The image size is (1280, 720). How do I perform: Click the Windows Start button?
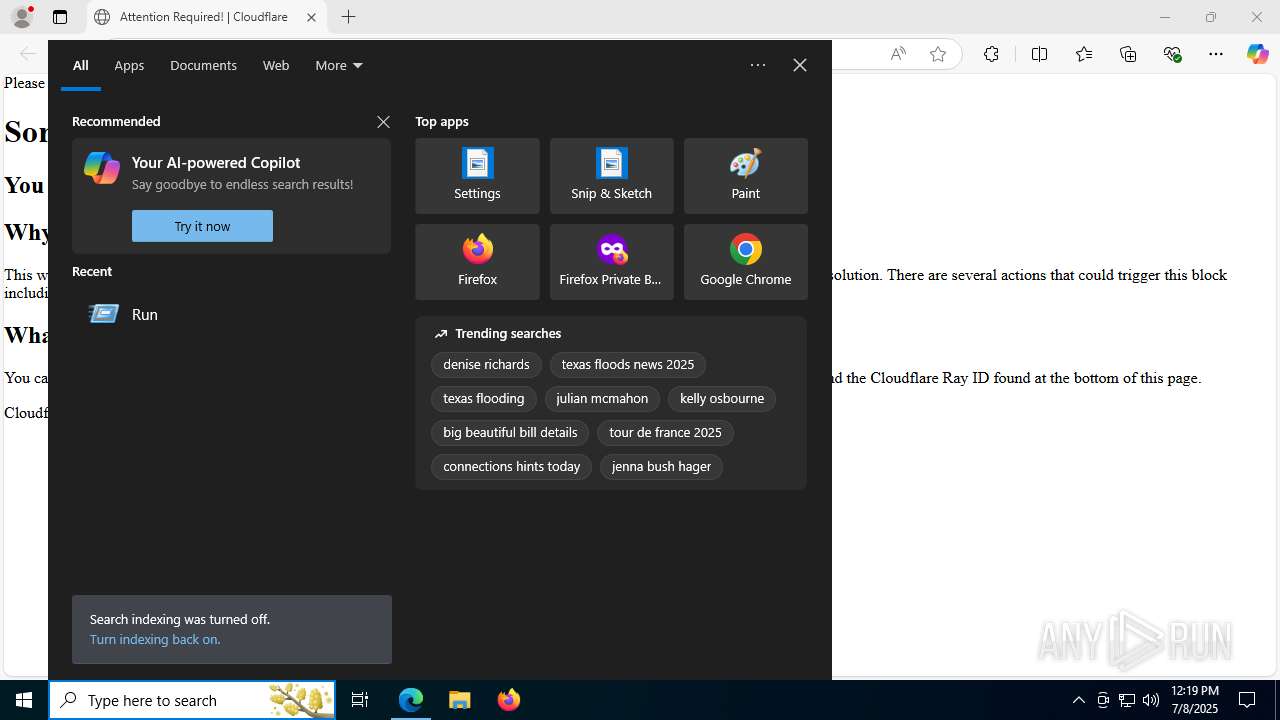tap(24, 700)
